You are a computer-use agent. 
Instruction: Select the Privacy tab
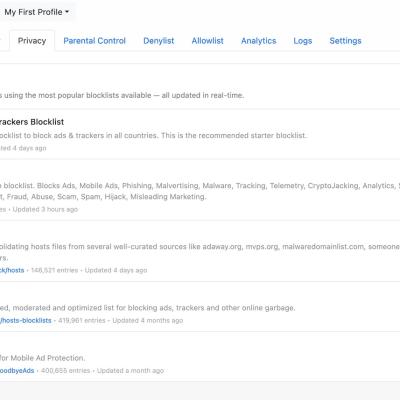pos(32,41)
